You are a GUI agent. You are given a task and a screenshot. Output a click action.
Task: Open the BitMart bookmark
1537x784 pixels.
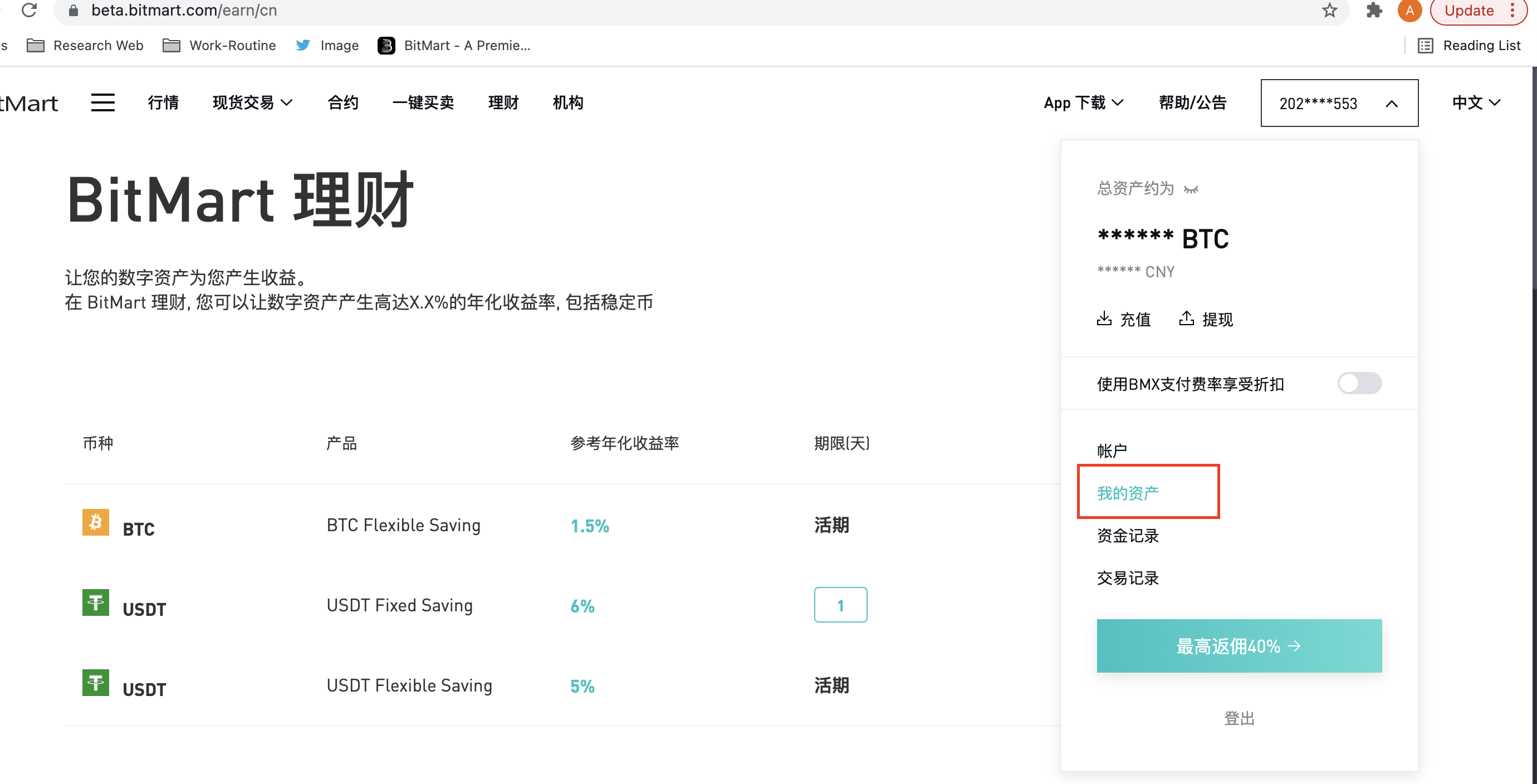pyautogui.click(x=454, y=45)
